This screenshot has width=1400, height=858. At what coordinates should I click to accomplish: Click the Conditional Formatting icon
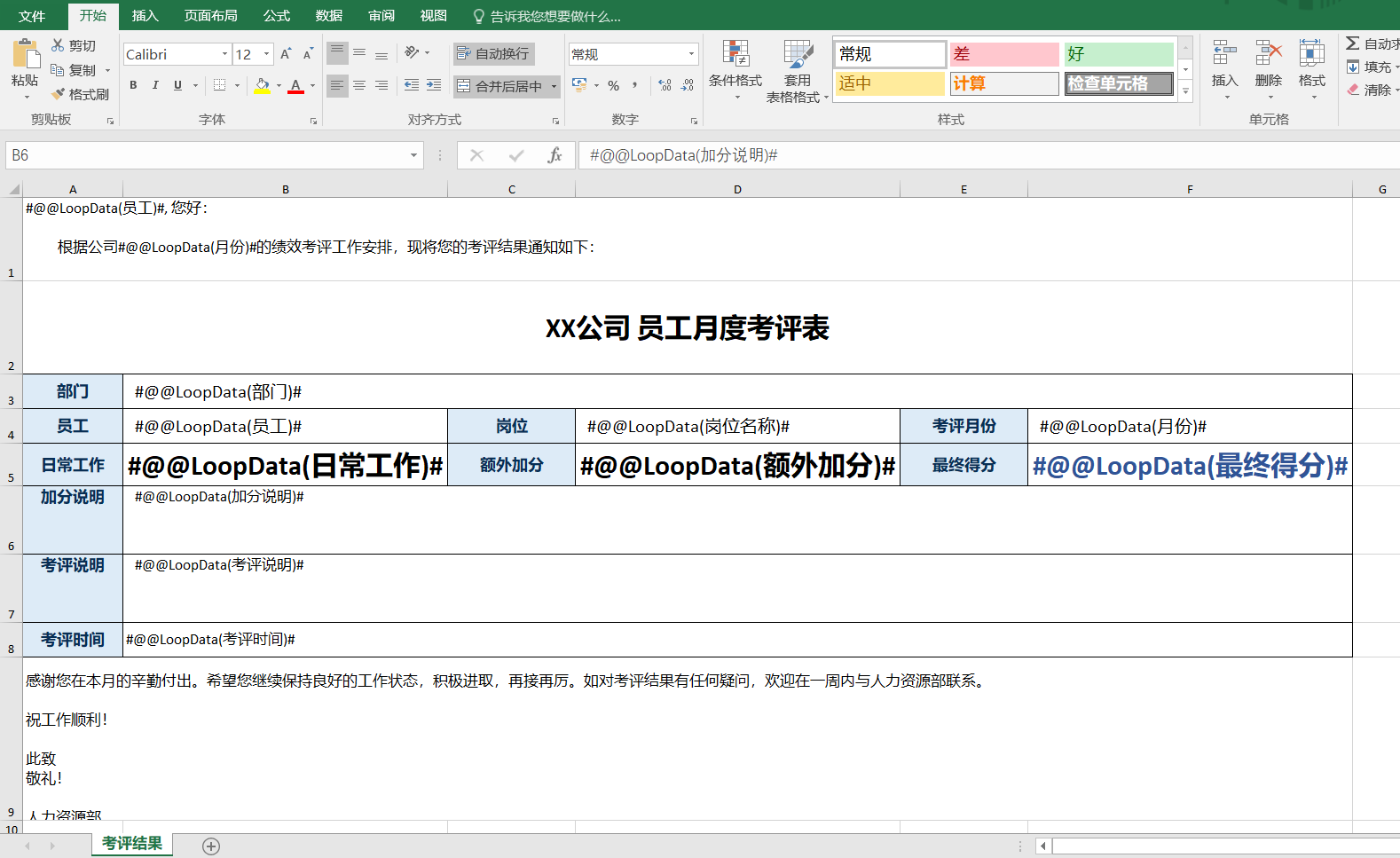coord(735,55)
